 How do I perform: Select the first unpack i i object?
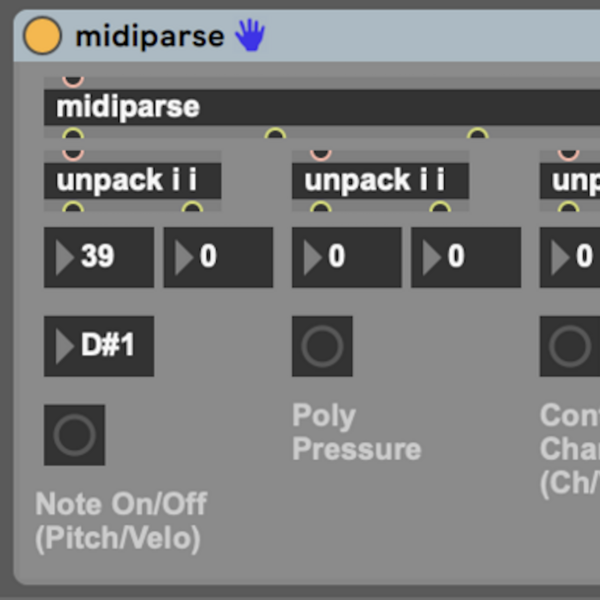click(x=132, y=181)
